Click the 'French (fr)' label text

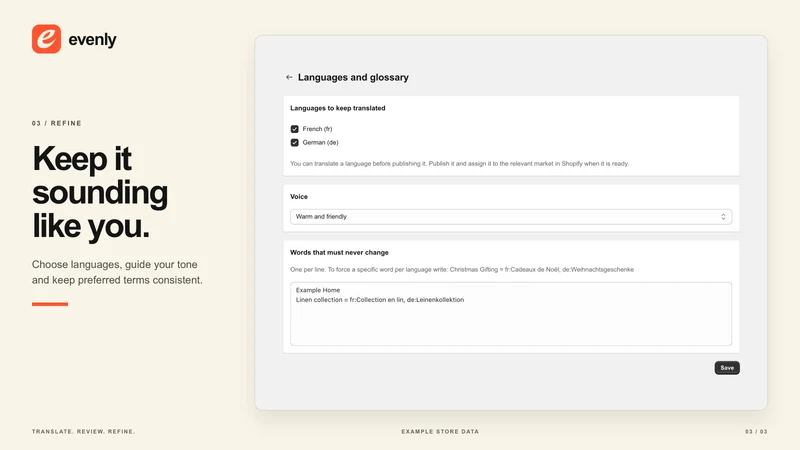pos(317,129)
